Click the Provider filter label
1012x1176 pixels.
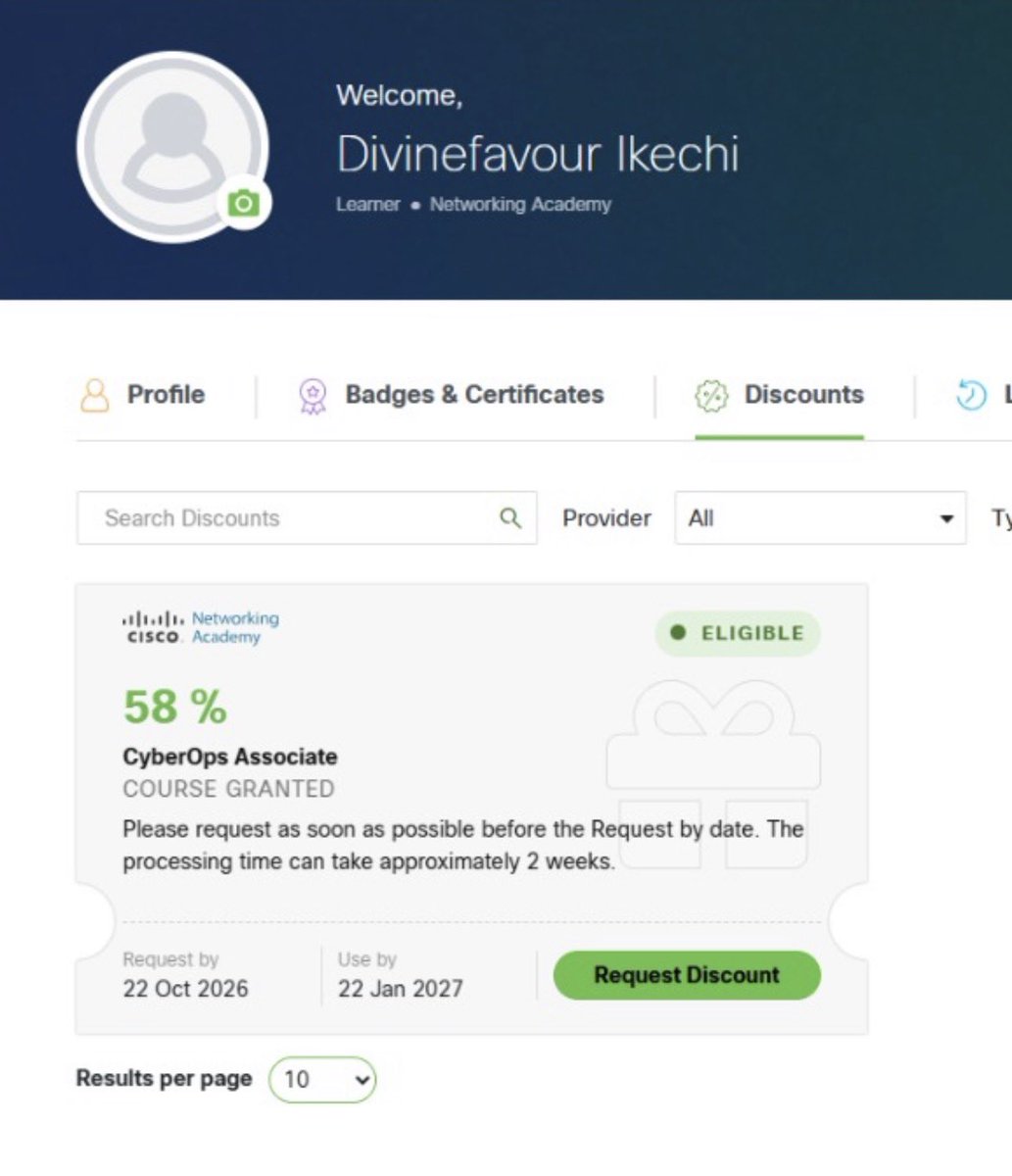coord(606,517)
